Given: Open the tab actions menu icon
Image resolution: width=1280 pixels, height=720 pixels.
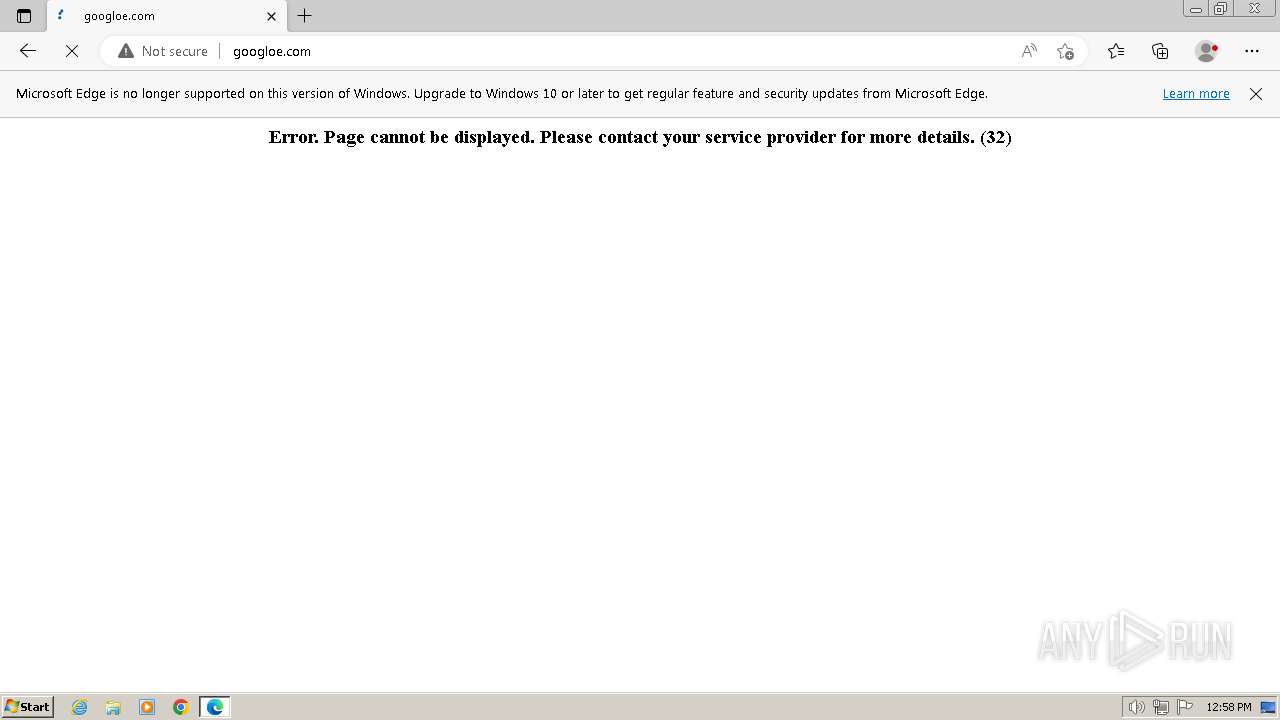Looking at the screenshot, I should click(24, 16).
